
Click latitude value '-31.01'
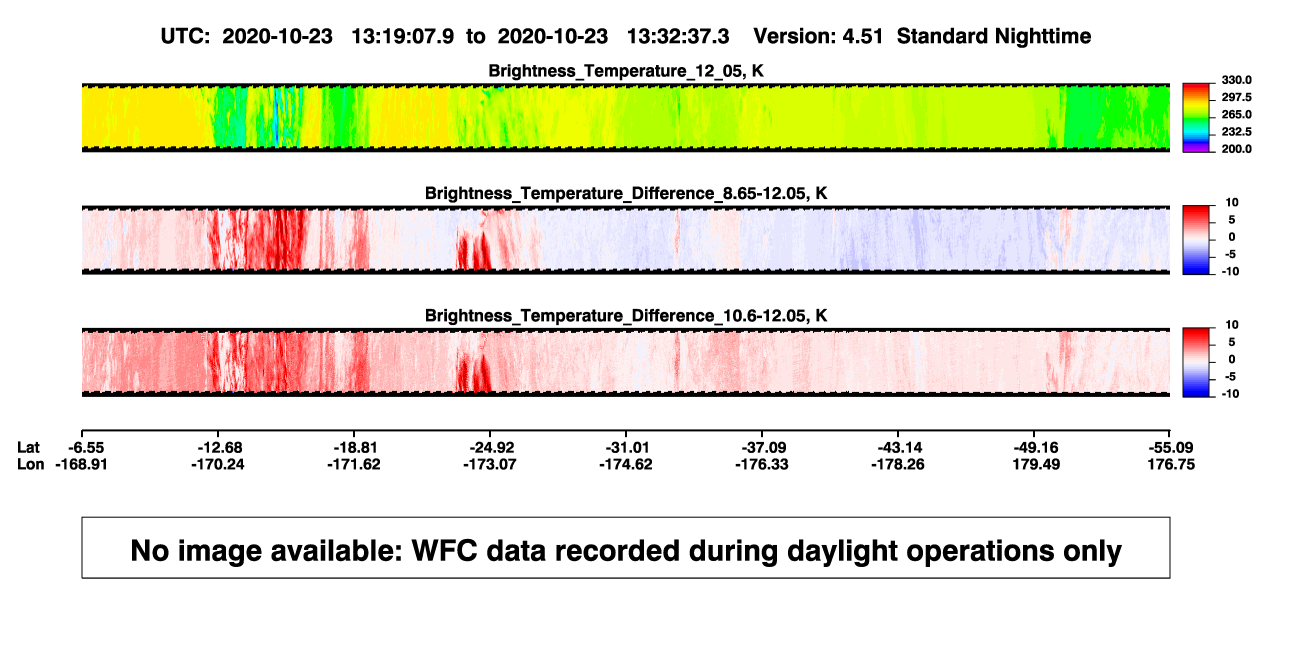[629, 447]
